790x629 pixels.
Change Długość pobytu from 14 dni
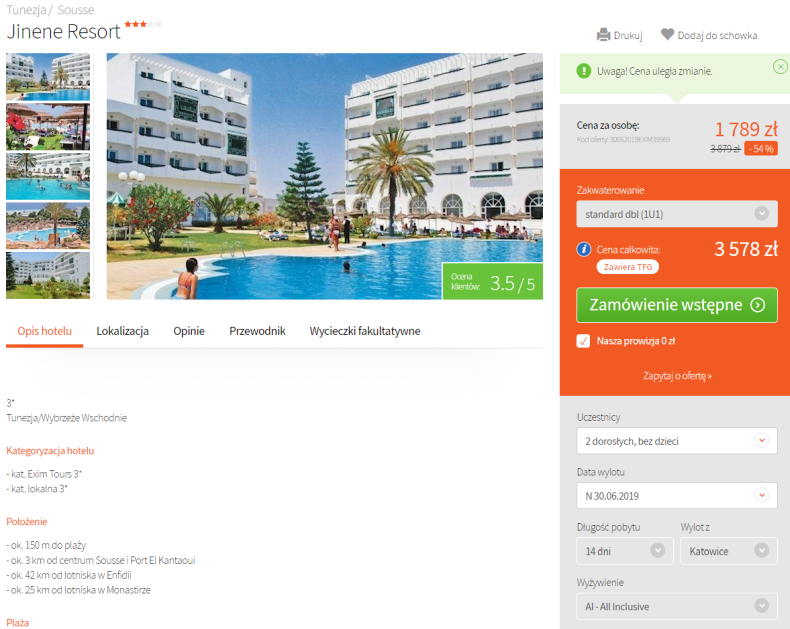(625, 551)
